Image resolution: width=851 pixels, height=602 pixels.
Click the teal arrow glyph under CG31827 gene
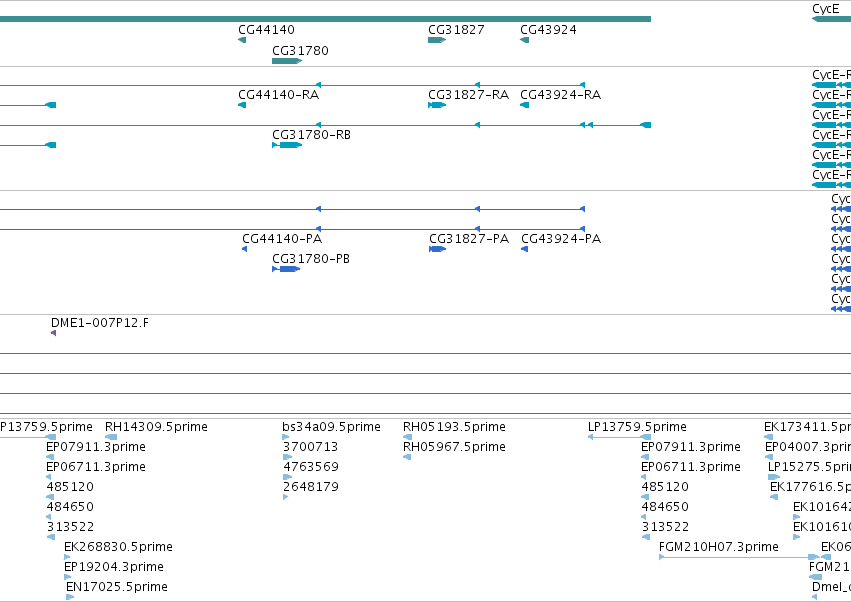coord(437,40)
